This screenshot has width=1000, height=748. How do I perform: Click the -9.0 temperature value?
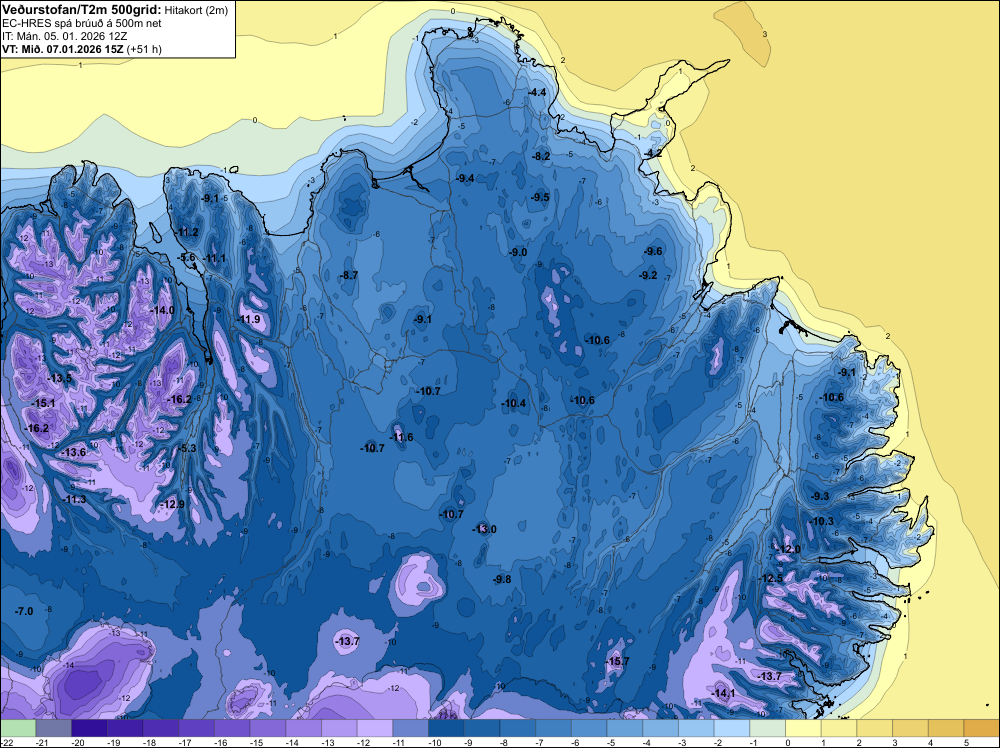point(518,253)
